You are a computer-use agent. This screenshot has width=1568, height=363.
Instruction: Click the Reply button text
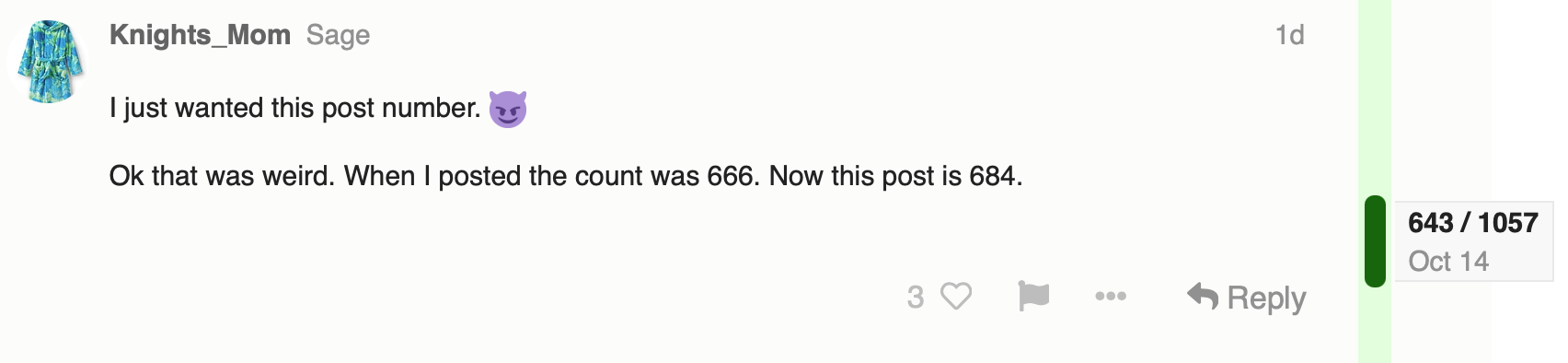pyautogui.click(x=1266, y=298)
